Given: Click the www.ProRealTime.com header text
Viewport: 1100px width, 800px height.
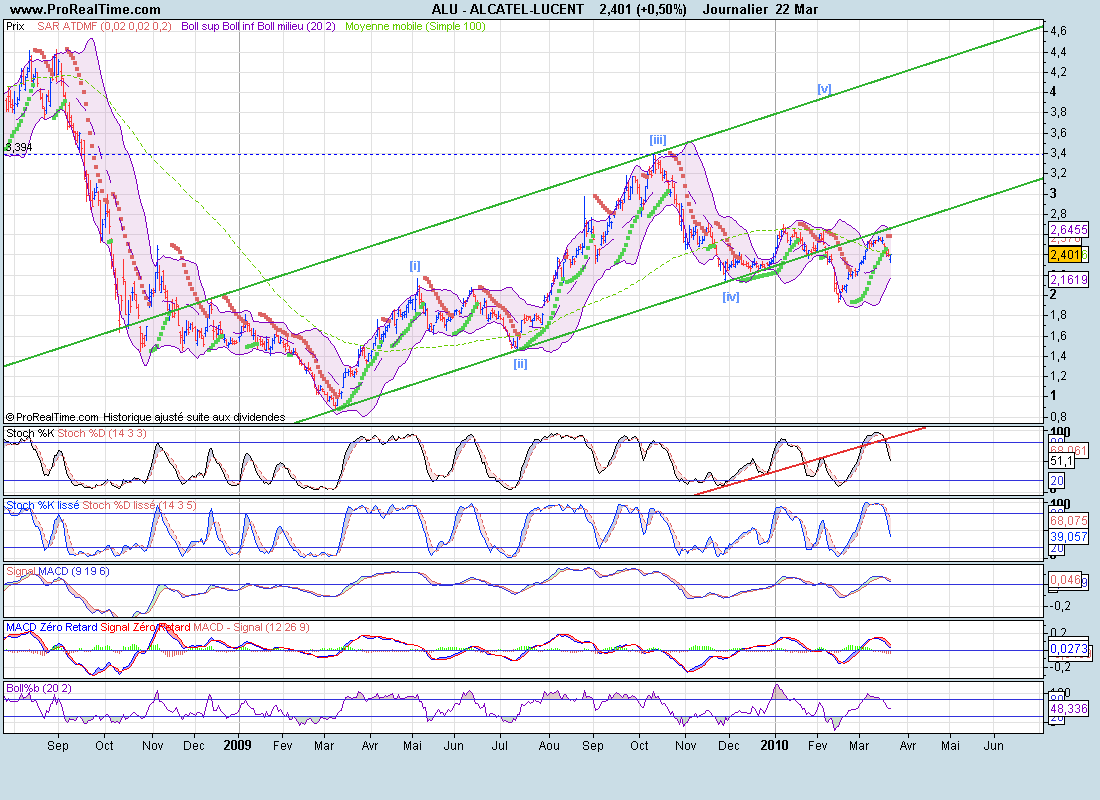Looking at the screenshot, I should coord(85,9).
